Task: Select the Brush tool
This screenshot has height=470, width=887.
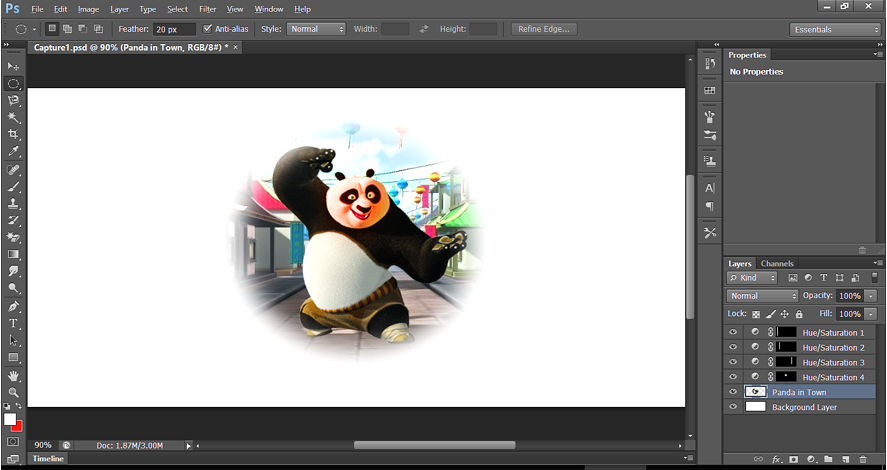Action: tap(13, 187)
